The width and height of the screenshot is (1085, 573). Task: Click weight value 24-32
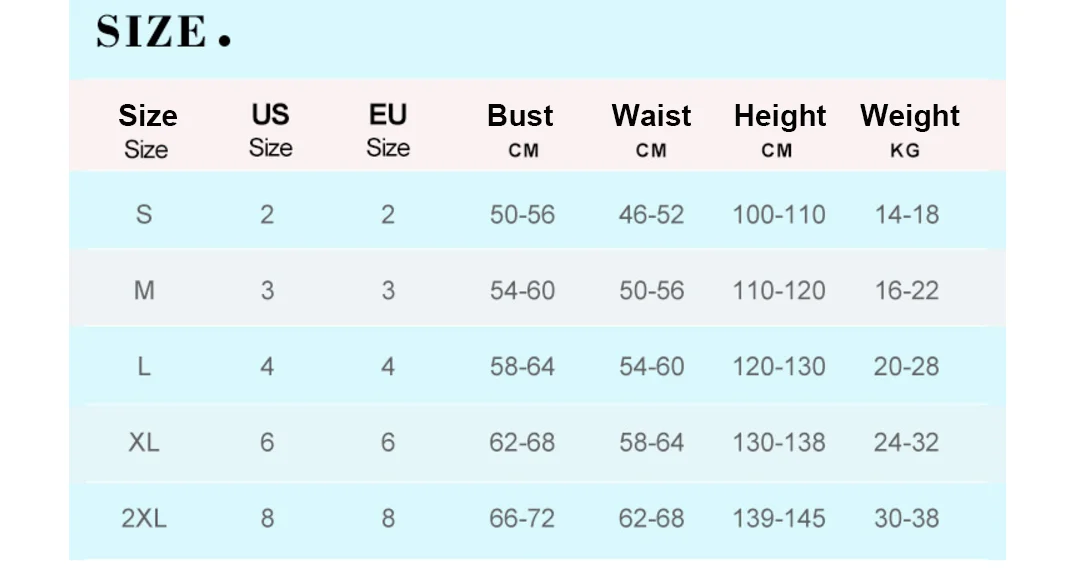point(906,442)
